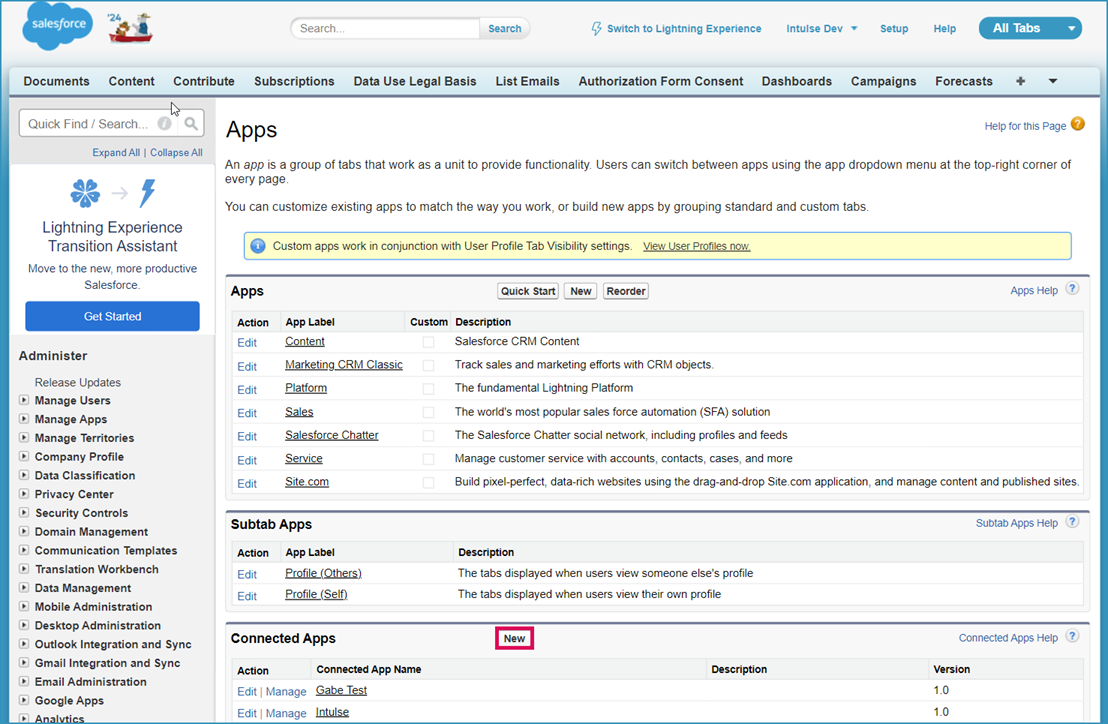The image size is (1108, 724).
Task: Switch to the Content tab
Action: click(x=131, y=81)
